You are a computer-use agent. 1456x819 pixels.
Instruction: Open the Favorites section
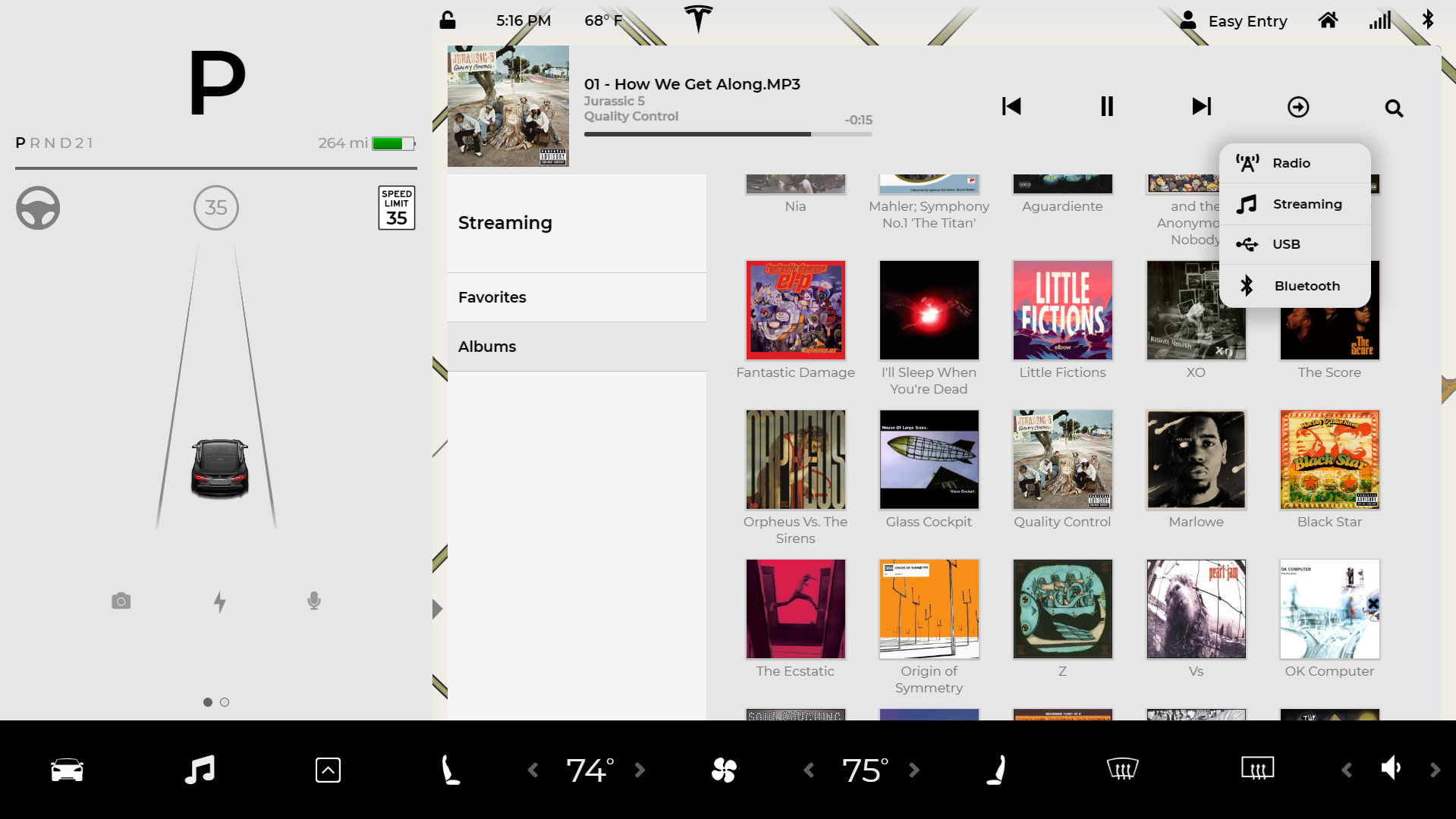[577, 297]
